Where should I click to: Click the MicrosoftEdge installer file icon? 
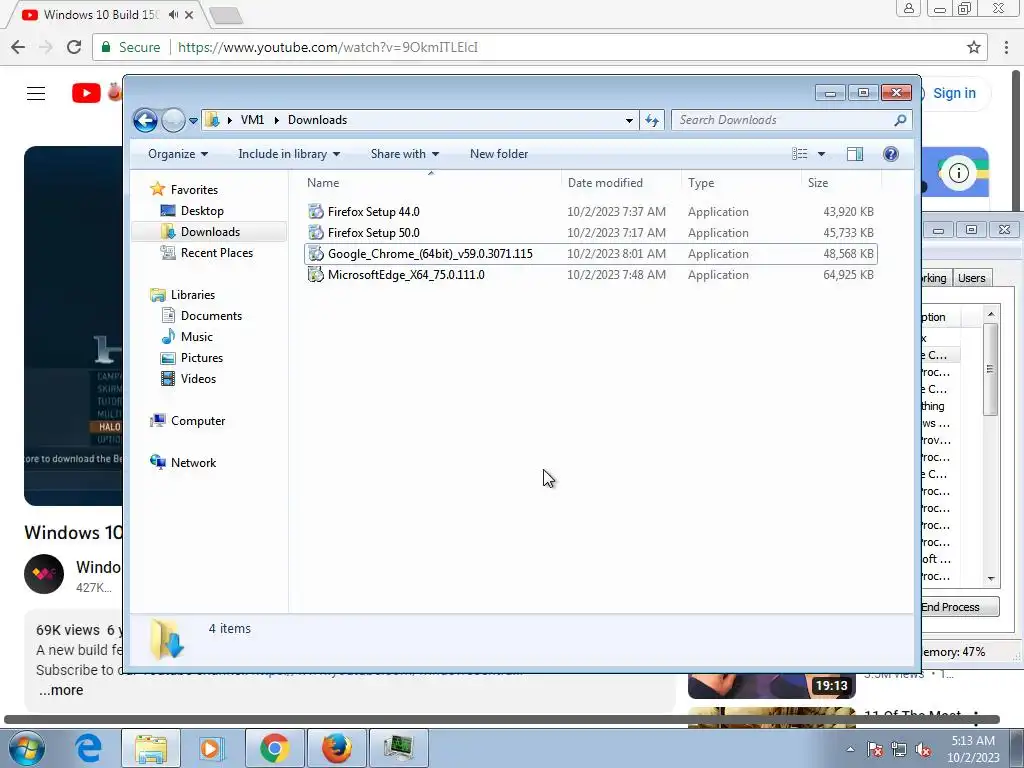click(316, 275)
